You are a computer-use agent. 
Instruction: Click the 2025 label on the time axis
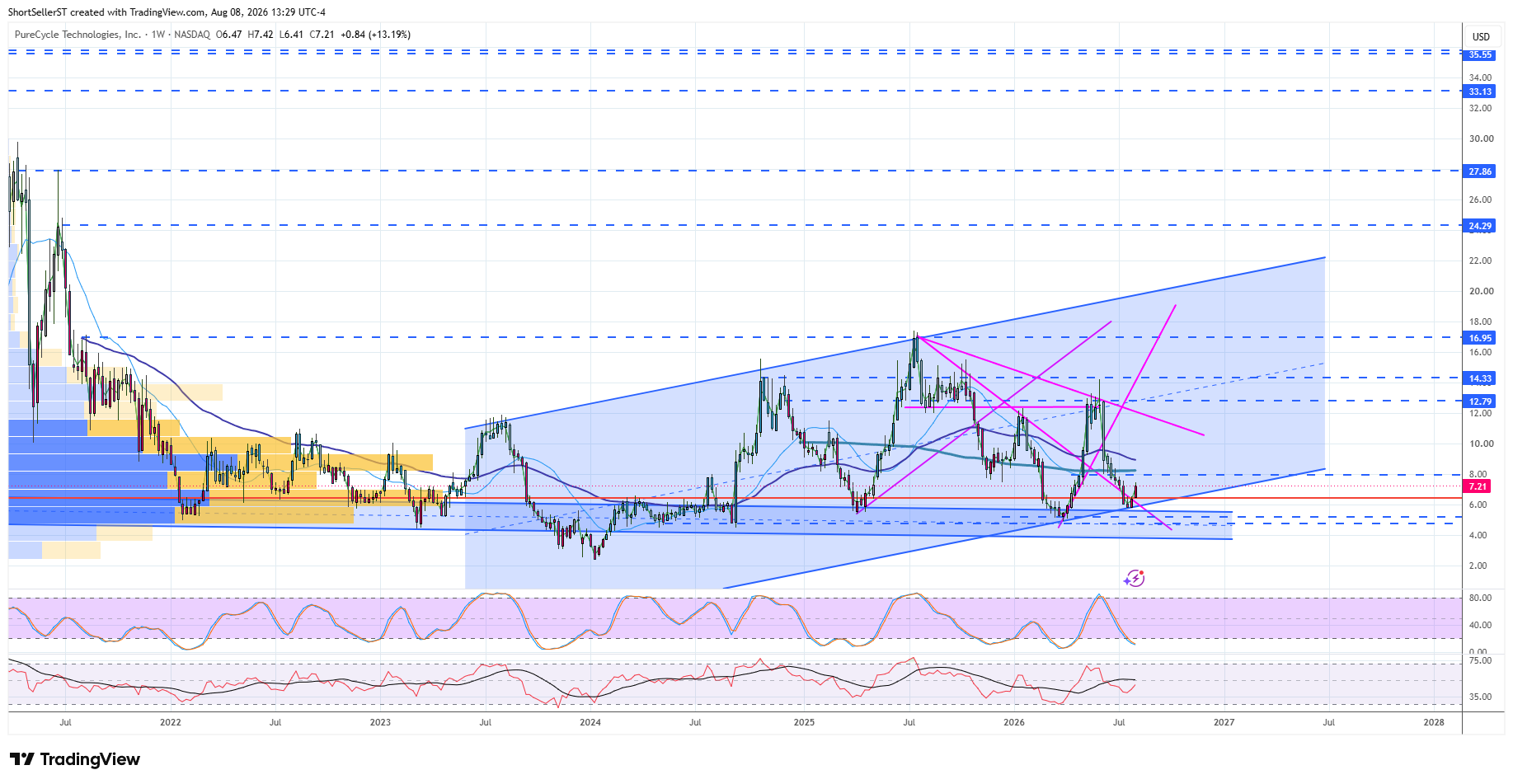tap(804, 722)
